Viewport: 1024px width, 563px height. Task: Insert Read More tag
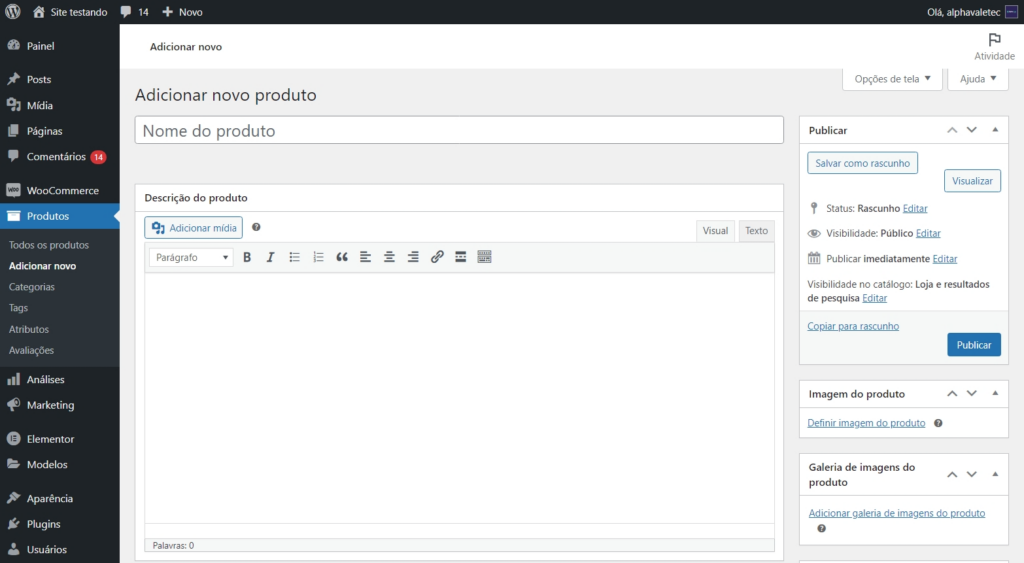pyautogui.click(x=460, y=257)
